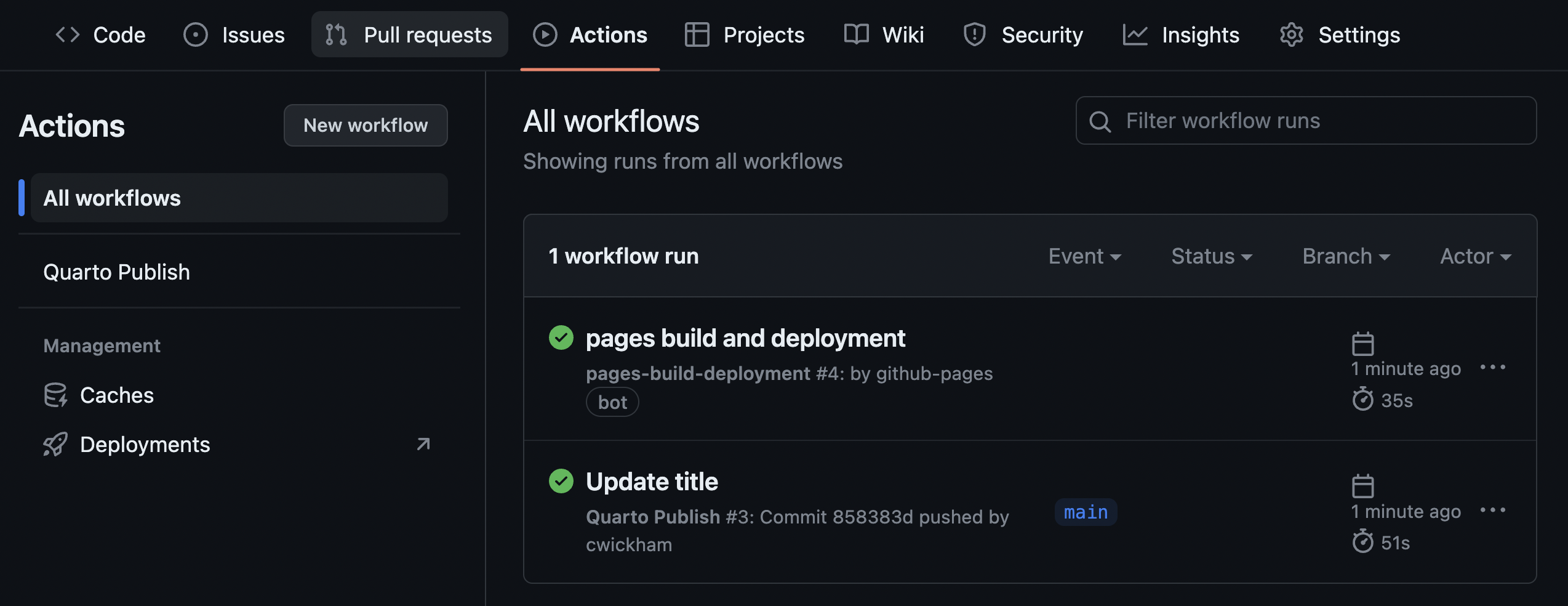Click the Deployments rocket icon
Screen dimensions: 1568x606
click(55, 444)
